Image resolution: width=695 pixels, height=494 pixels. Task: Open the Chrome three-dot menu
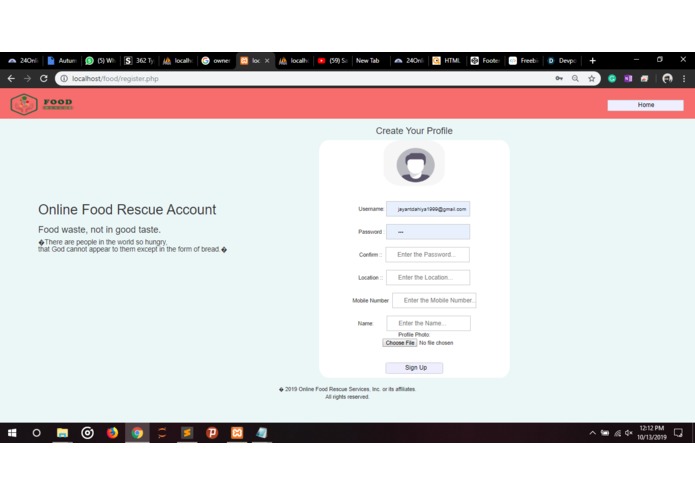[684, 78]
